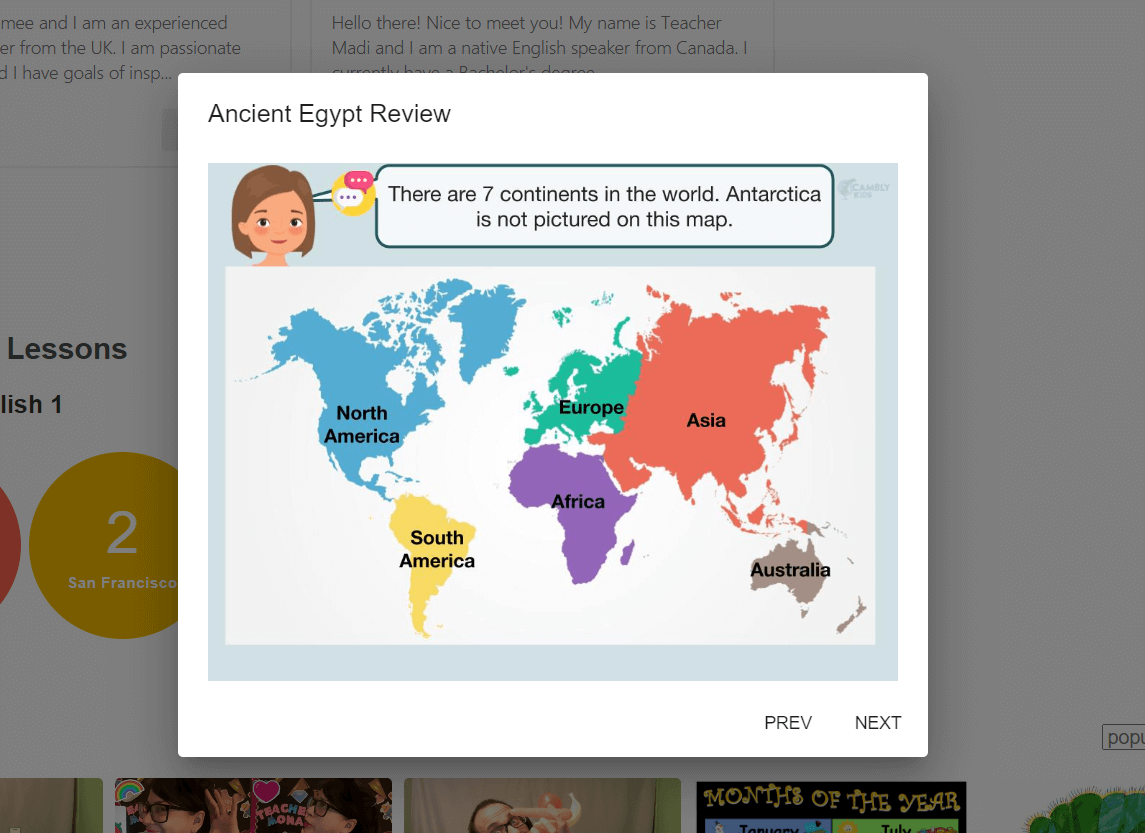Open the video thumbnail of bald man with glasses

coord(542,805)
